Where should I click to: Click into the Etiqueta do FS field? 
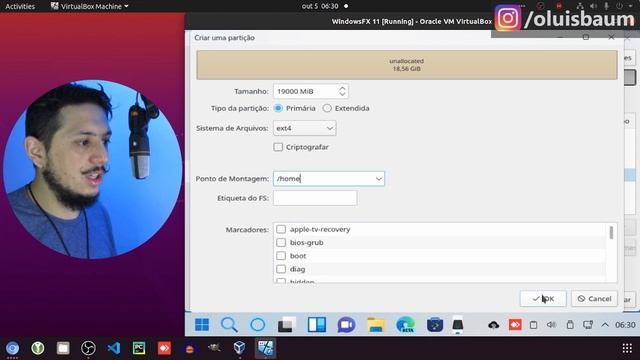coord(315,198)
